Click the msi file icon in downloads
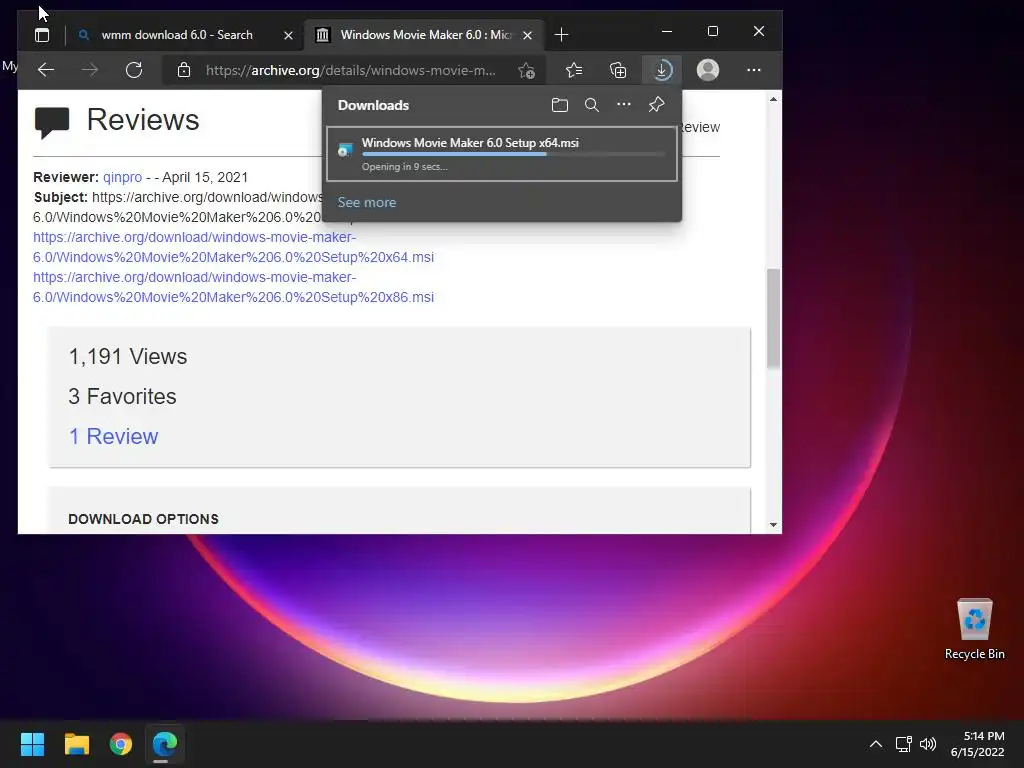This screenshot has width=1024, height=768. click(x=345, y=151)
